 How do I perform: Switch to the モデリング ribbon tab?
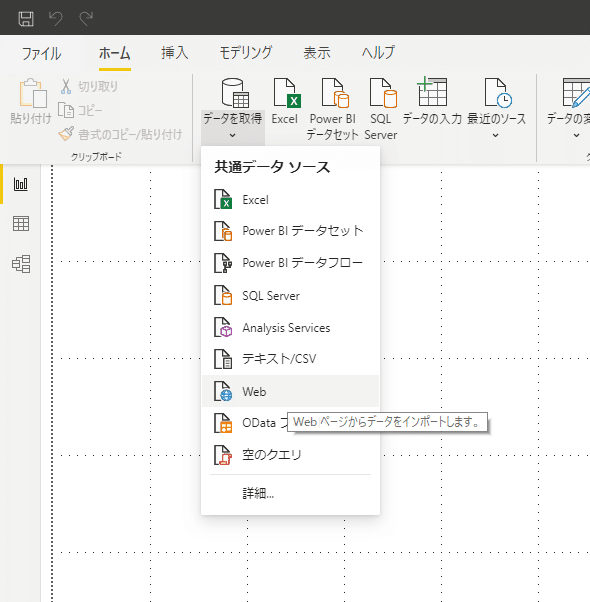click(246, 53)
